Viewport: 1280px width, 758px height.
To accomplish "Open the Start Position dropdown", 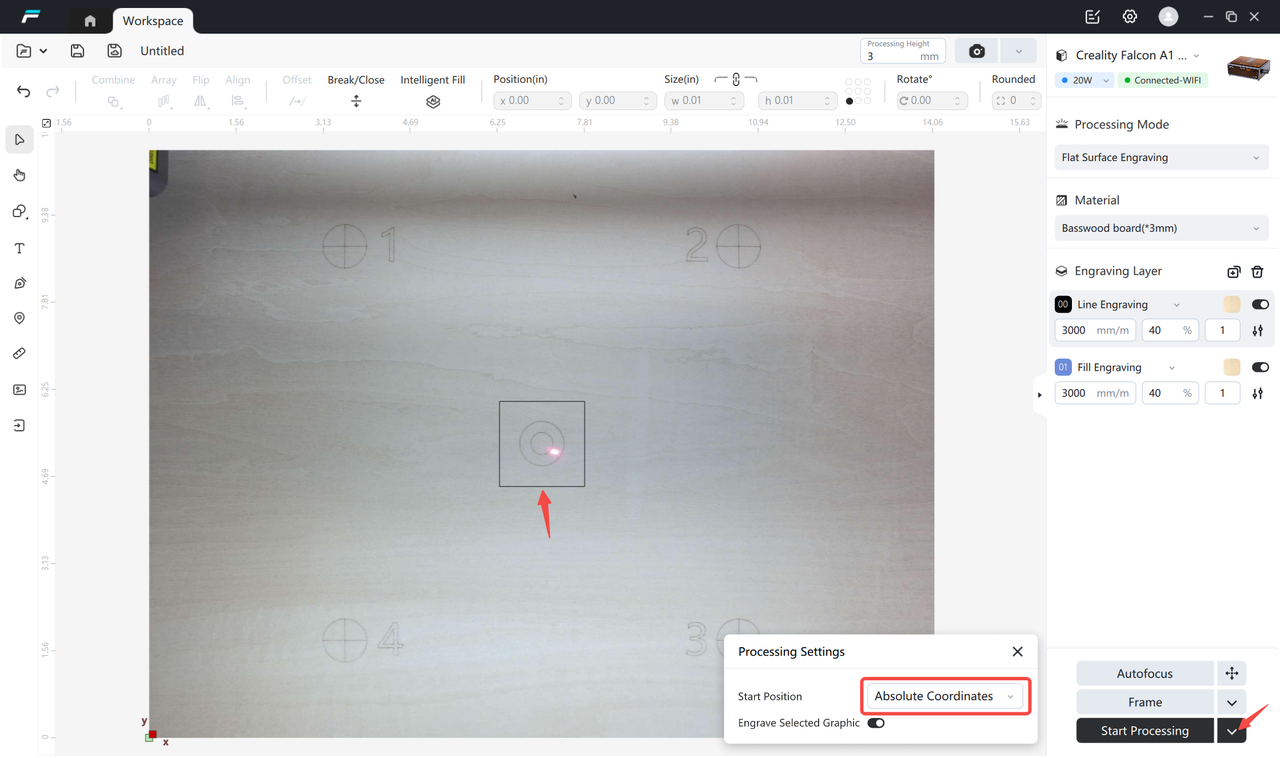I will pos(944,696).
